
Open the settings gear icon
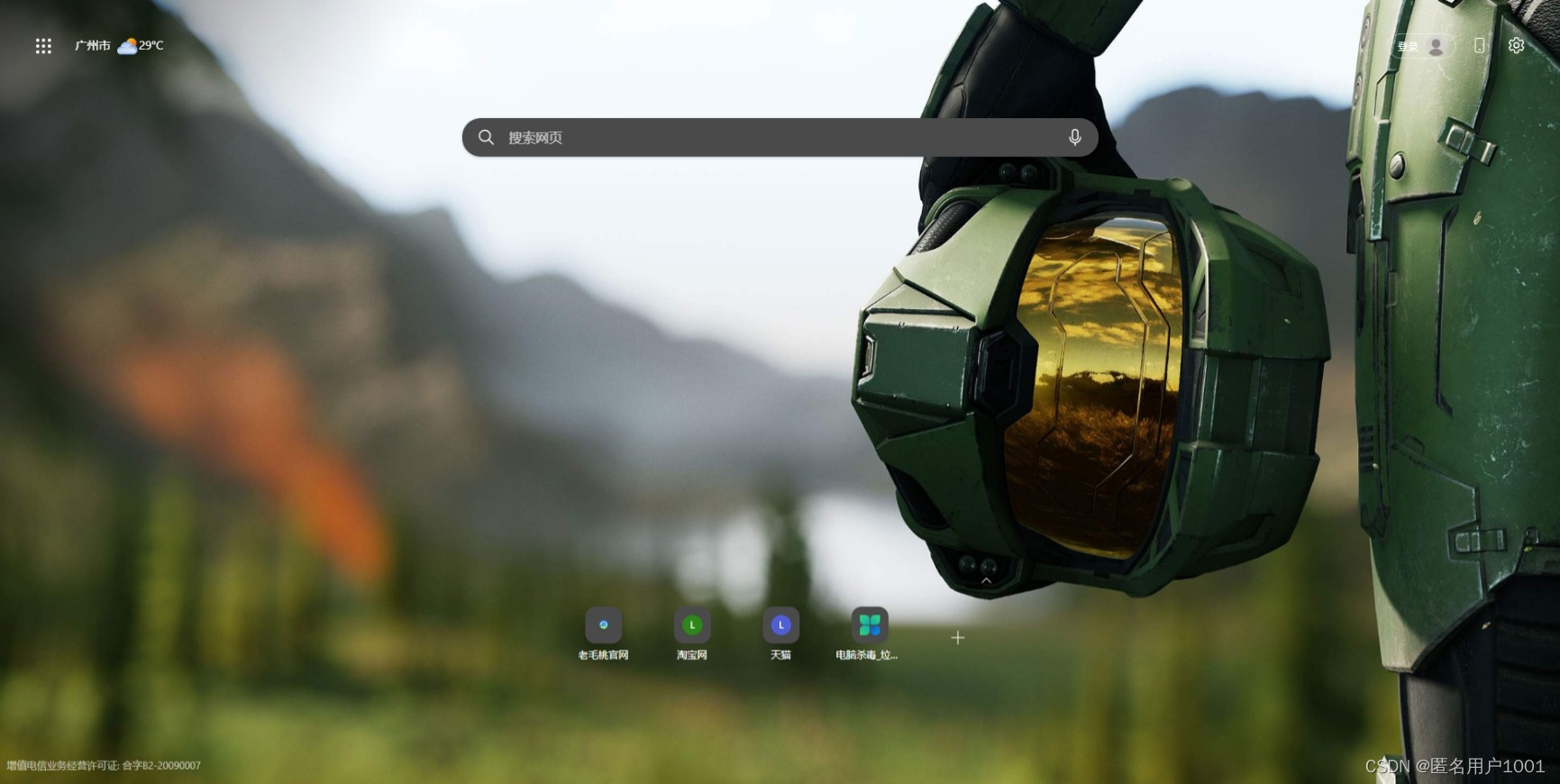coord(1516,45)
